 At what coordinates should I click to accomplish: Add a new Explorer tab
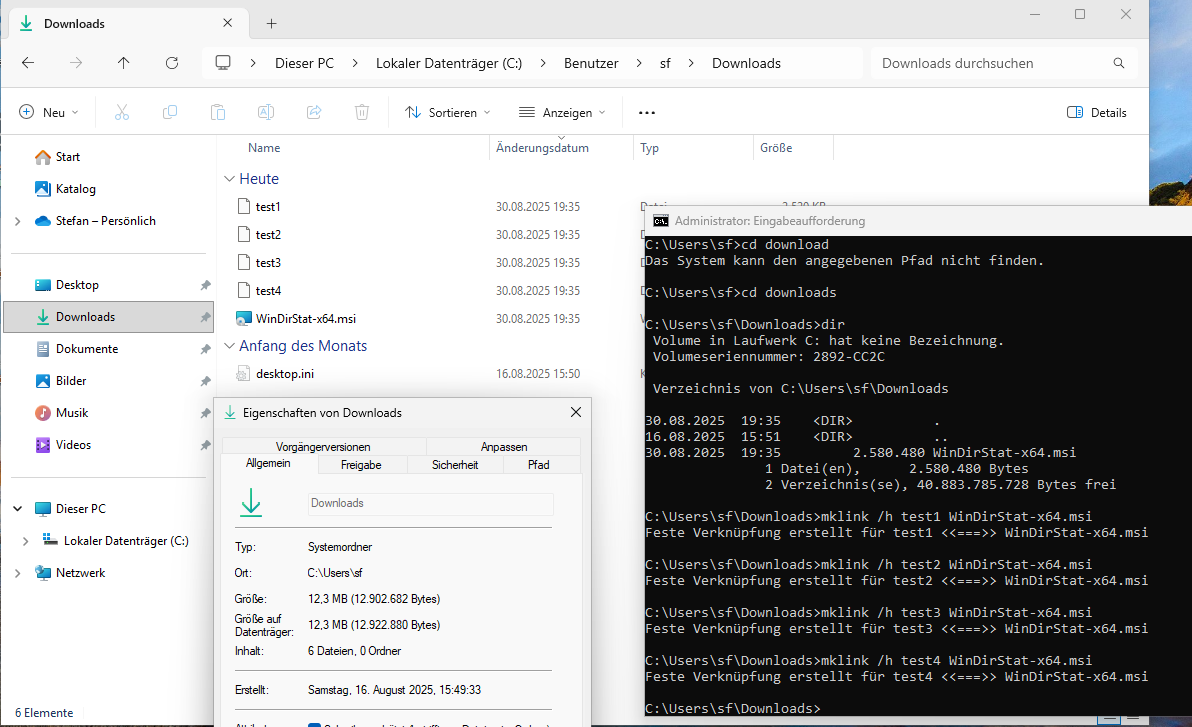(x=271, y=24)
